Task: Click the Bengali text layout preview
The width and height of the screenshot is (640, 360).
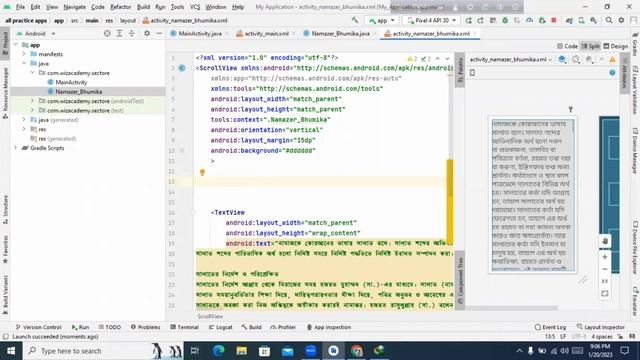Action: [x=533, y=194]
